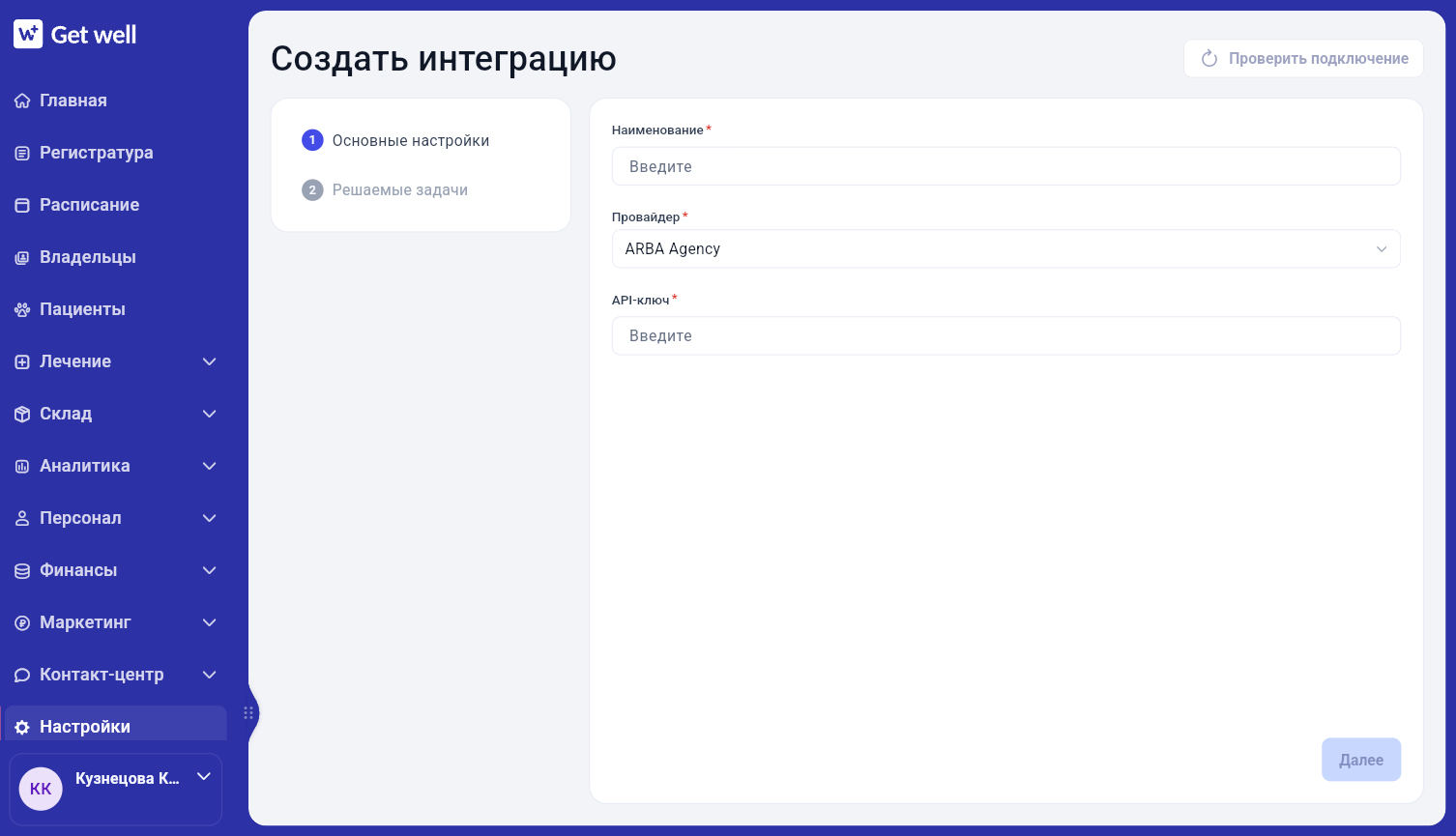
Task: Expand the Склад submenu chevron
Action: [x=210, y=414]
